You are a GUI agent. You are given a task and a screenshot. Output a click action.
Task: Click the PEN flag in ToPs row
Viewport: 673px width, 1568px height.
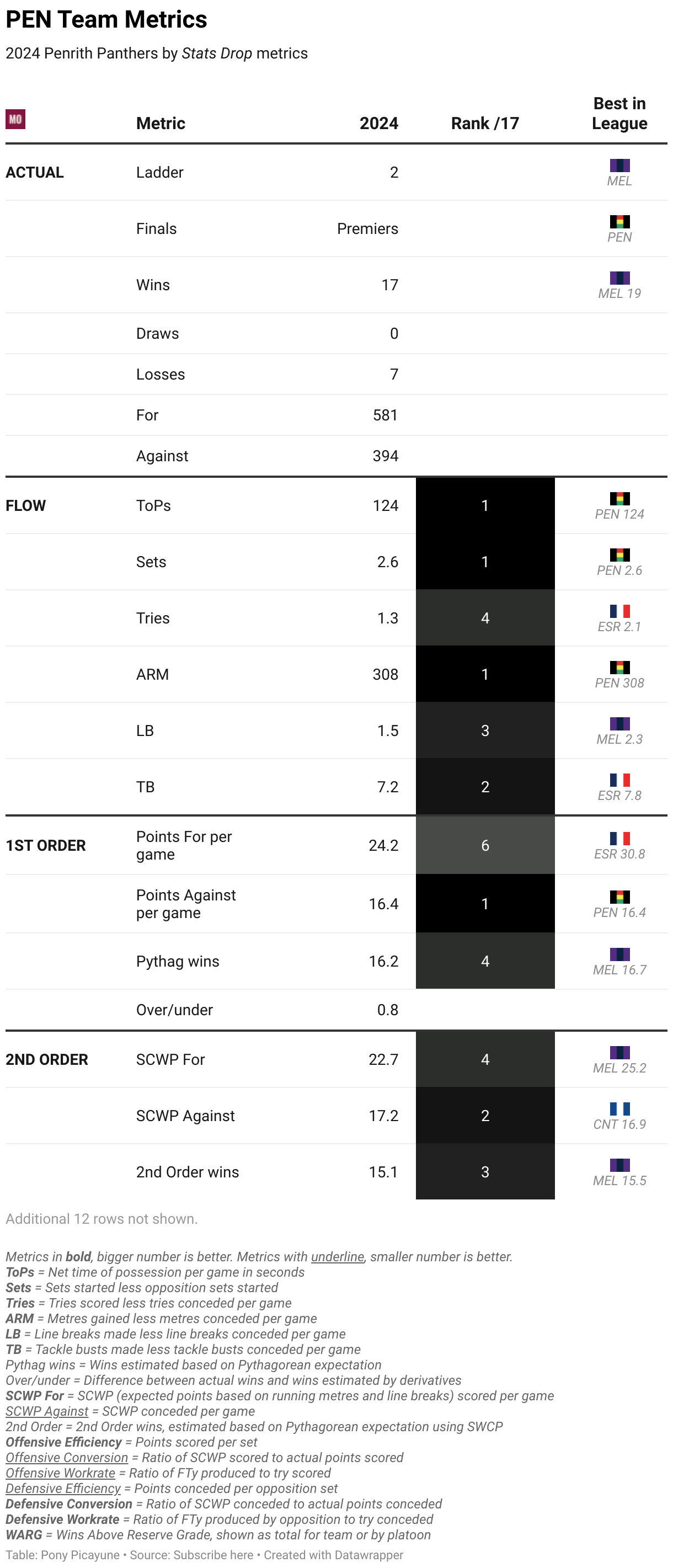[619, 499]
